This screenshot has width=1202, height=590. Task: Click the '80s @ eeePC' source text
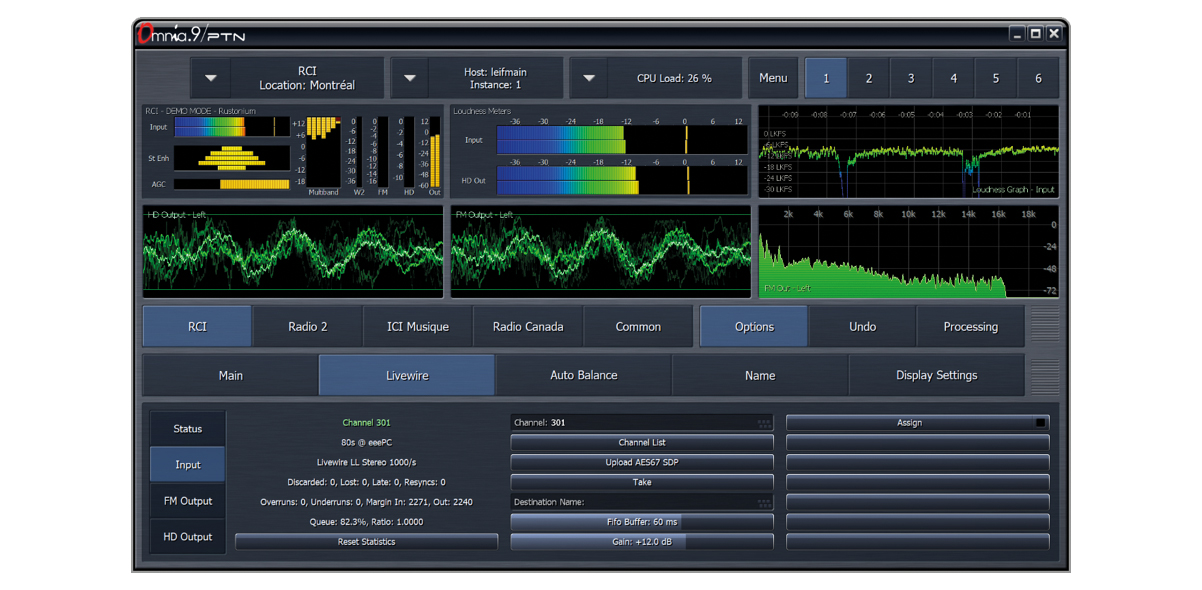[366, 442]
